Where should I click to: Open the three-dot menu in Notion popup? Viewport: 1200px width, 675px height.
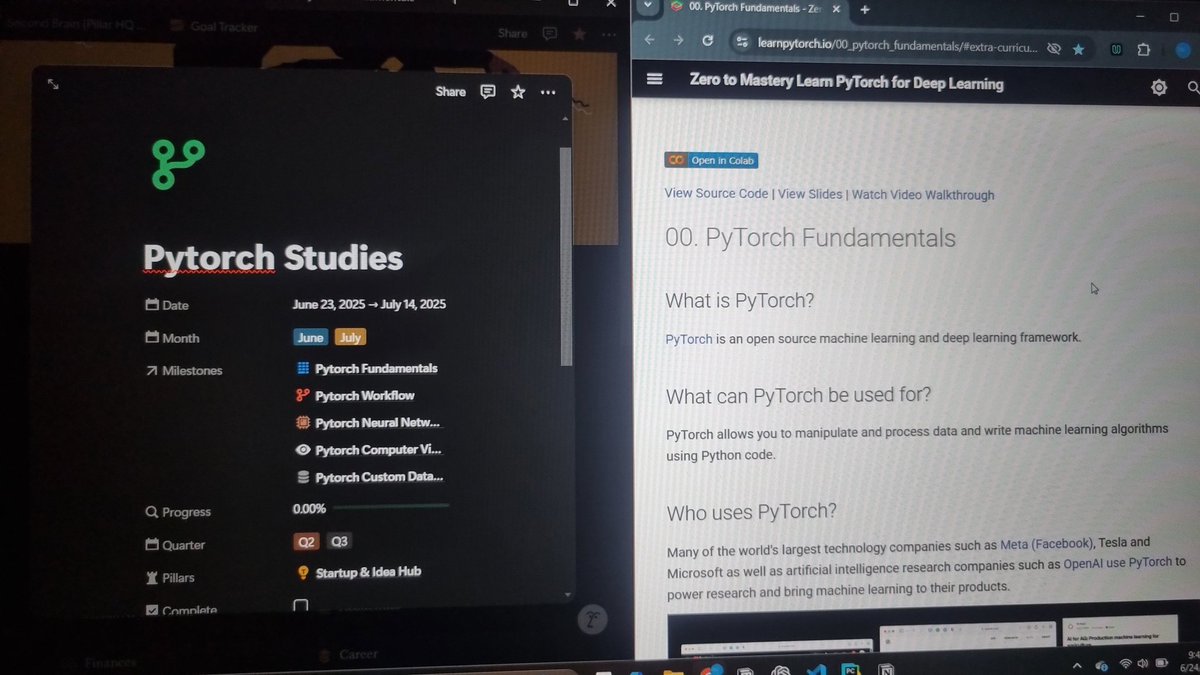coord(548,92)
